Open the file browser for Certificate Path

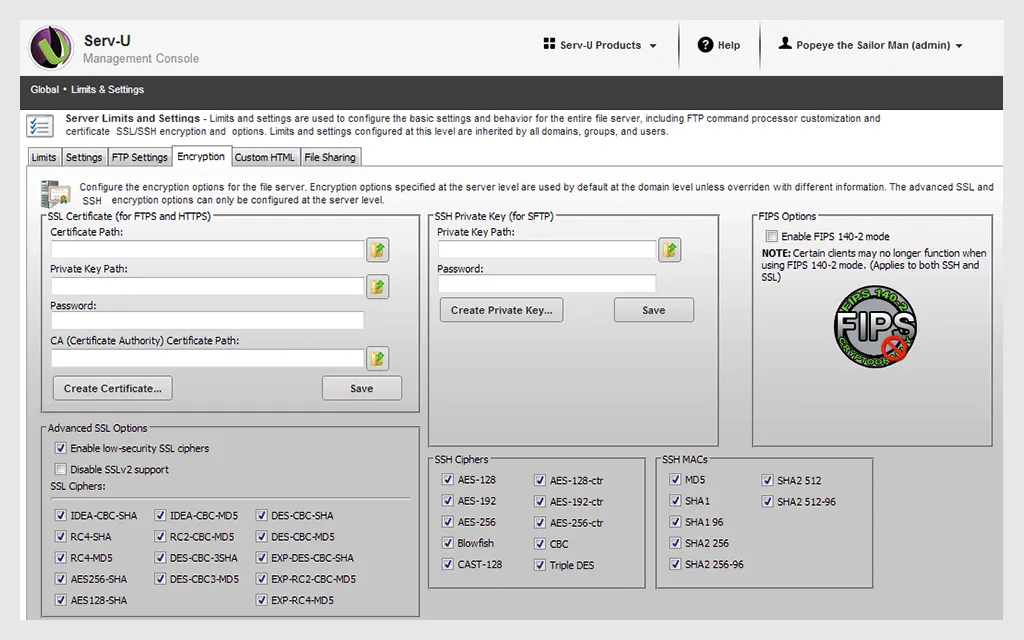tap(377, 250)
